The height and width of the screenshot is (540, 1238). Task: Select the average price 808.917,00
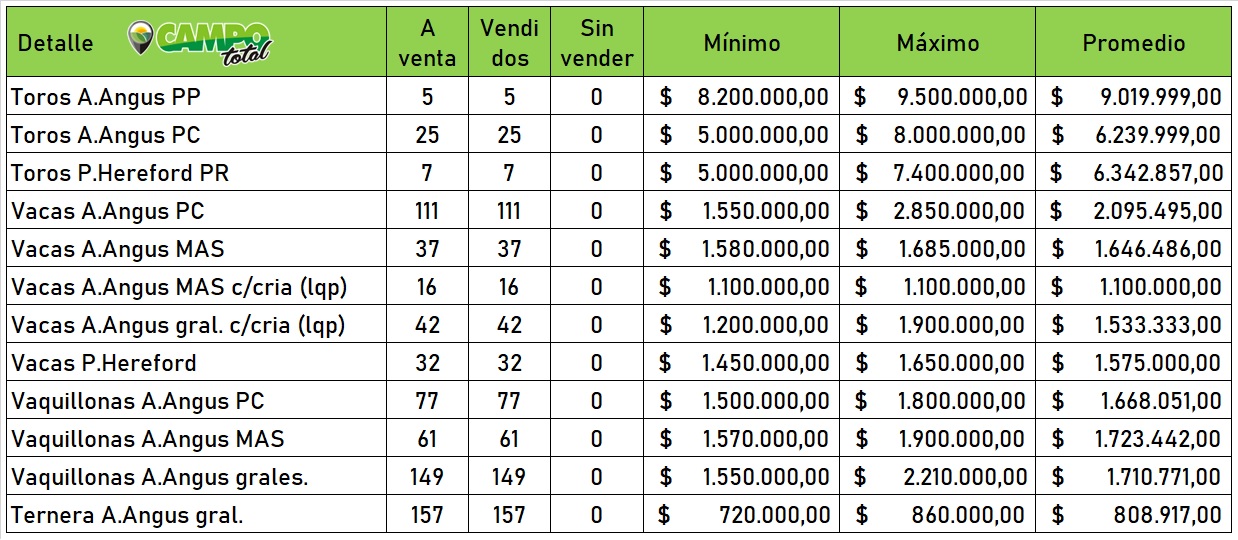coord(1167,516)
